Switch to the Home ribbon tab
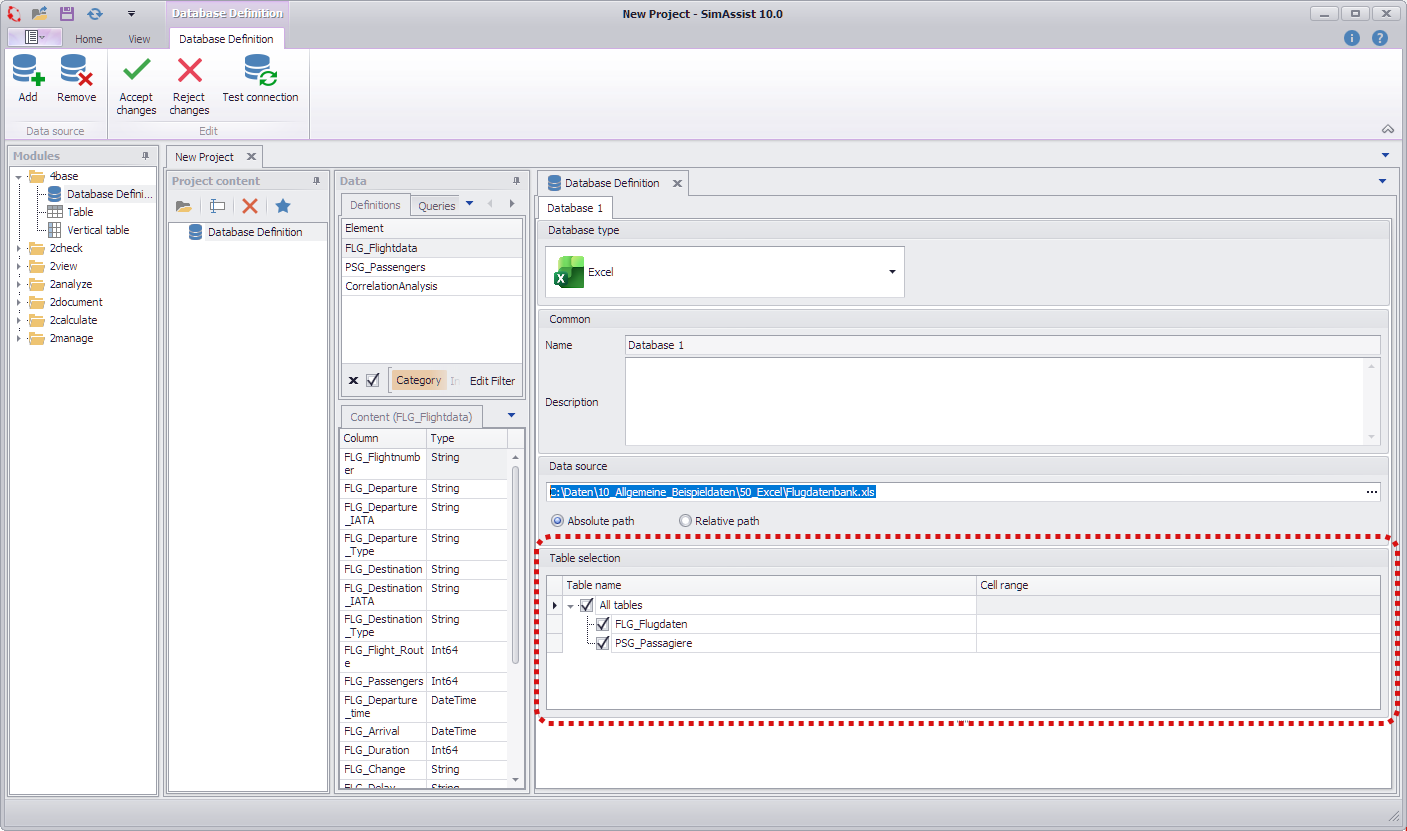The height and width of the screenshot is (831, 1407). click(x=89, y=39)
